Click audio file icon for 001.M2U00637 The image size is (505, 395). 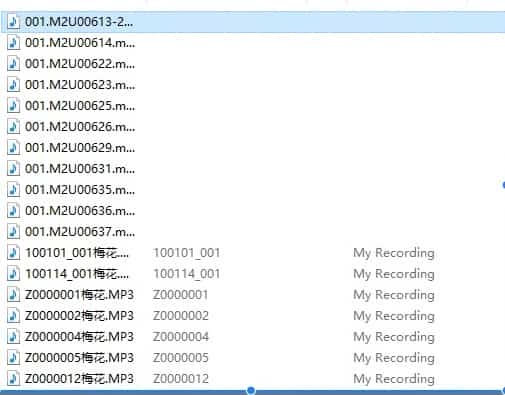coord(13,232)
